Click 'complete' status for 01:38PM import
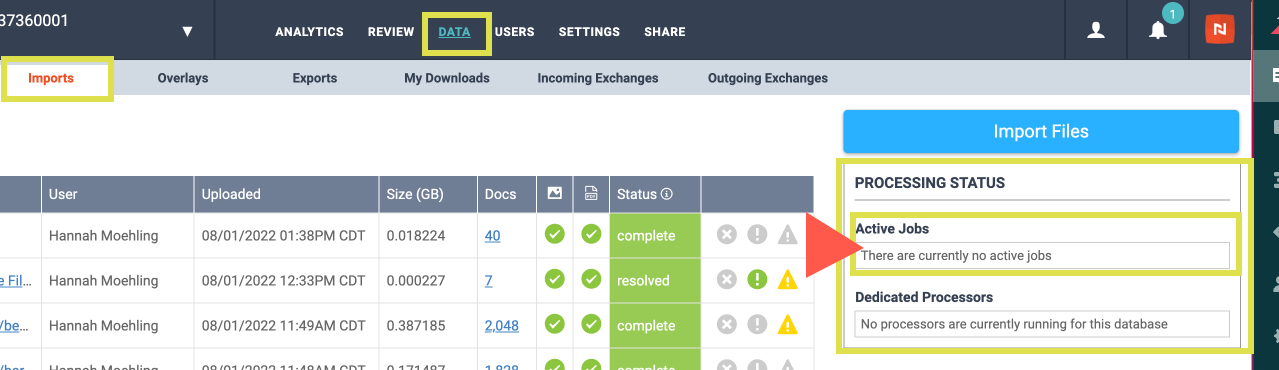Image resolution: width=1279 pixels, height=370 pixels. pyautogui.click(x=655, y=236)
